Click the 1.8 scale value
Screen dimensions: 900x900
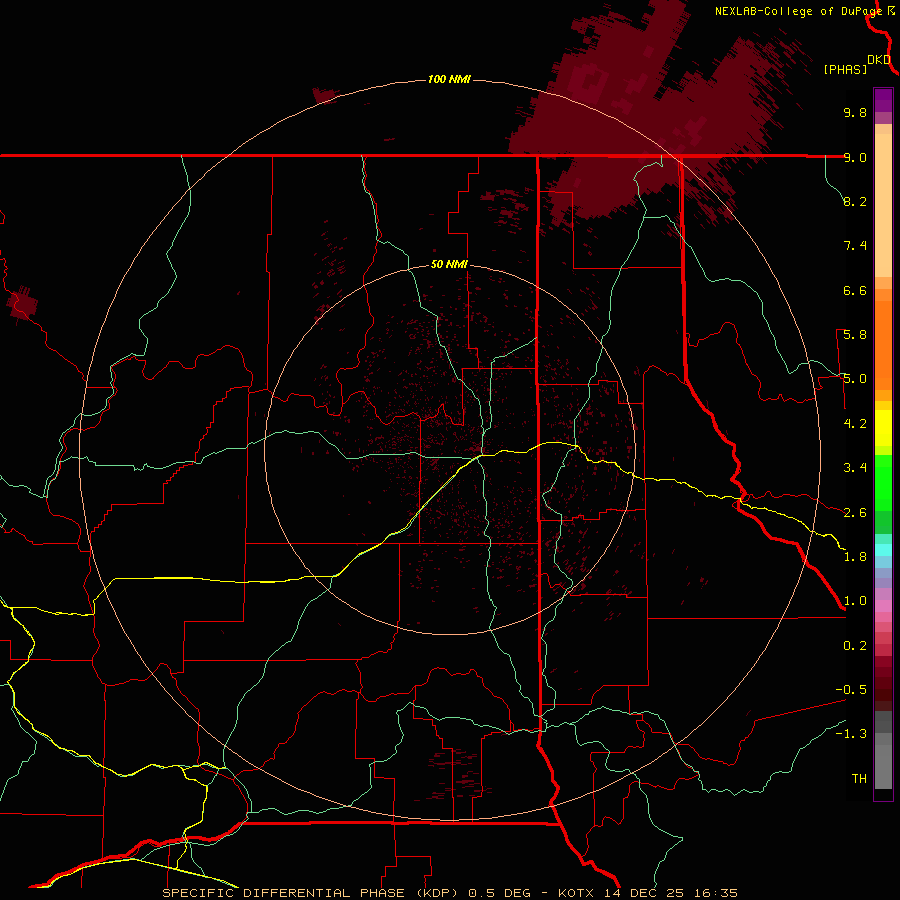click(855, 557)
